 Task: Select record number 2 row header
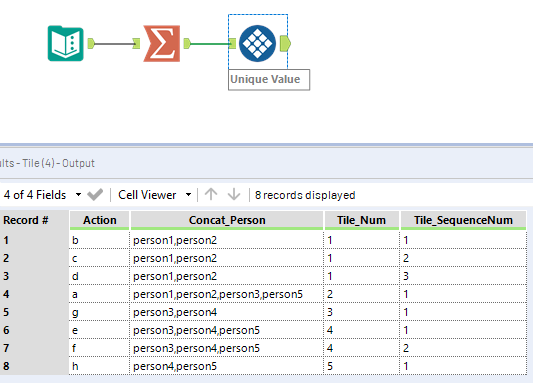[x=34, y=258]
